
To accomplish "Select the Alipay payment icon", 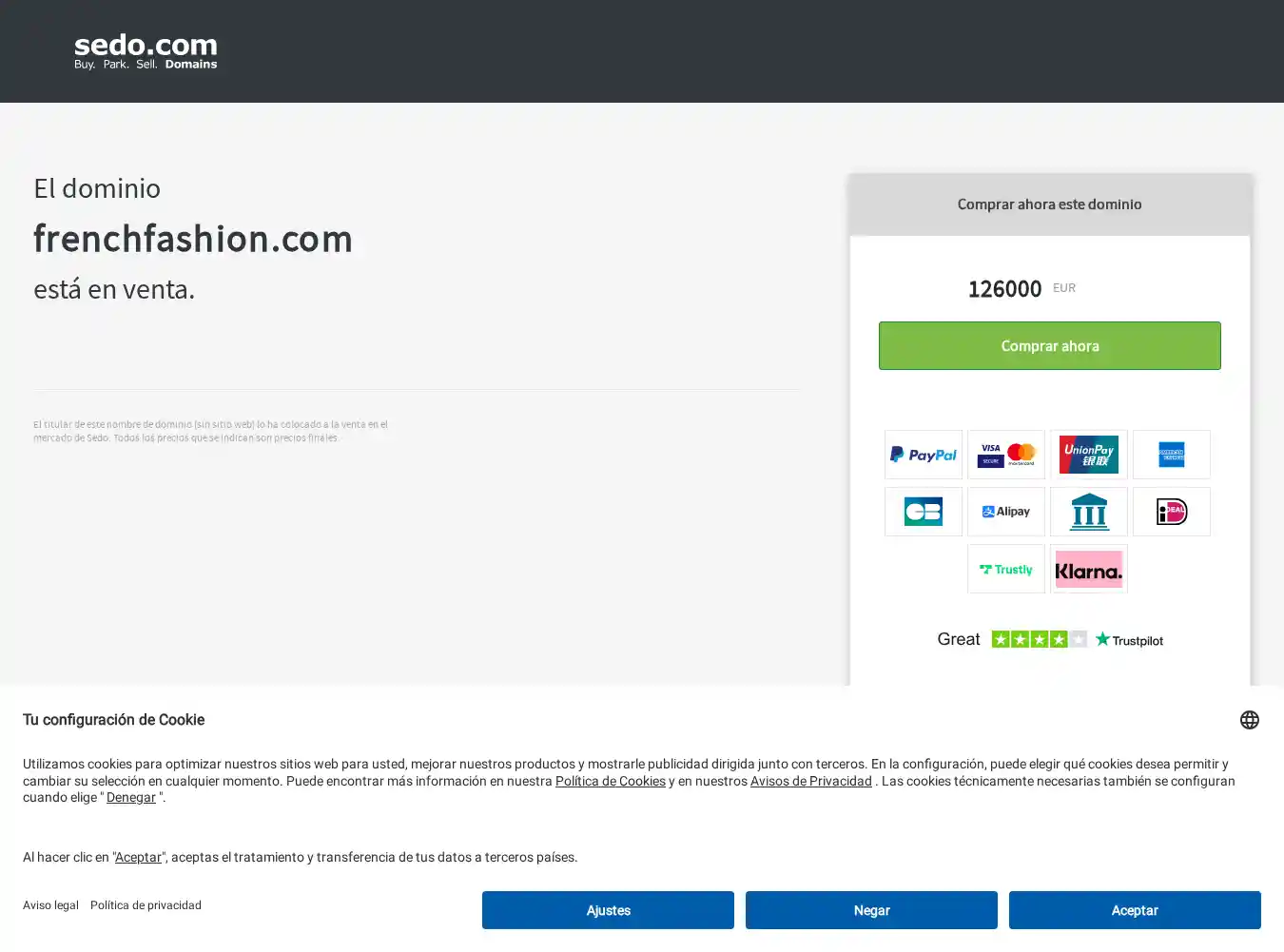I will click(1006, 512).
